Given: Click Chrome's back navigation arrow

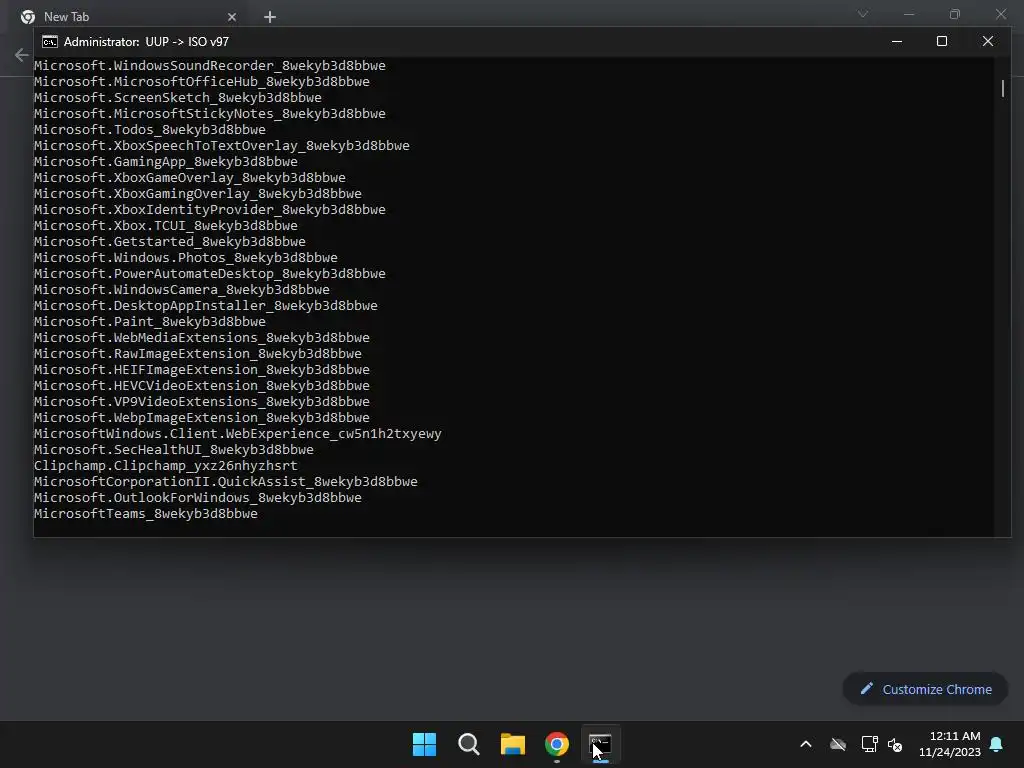Looking at the screenshot, I should (x=22, y=55).
